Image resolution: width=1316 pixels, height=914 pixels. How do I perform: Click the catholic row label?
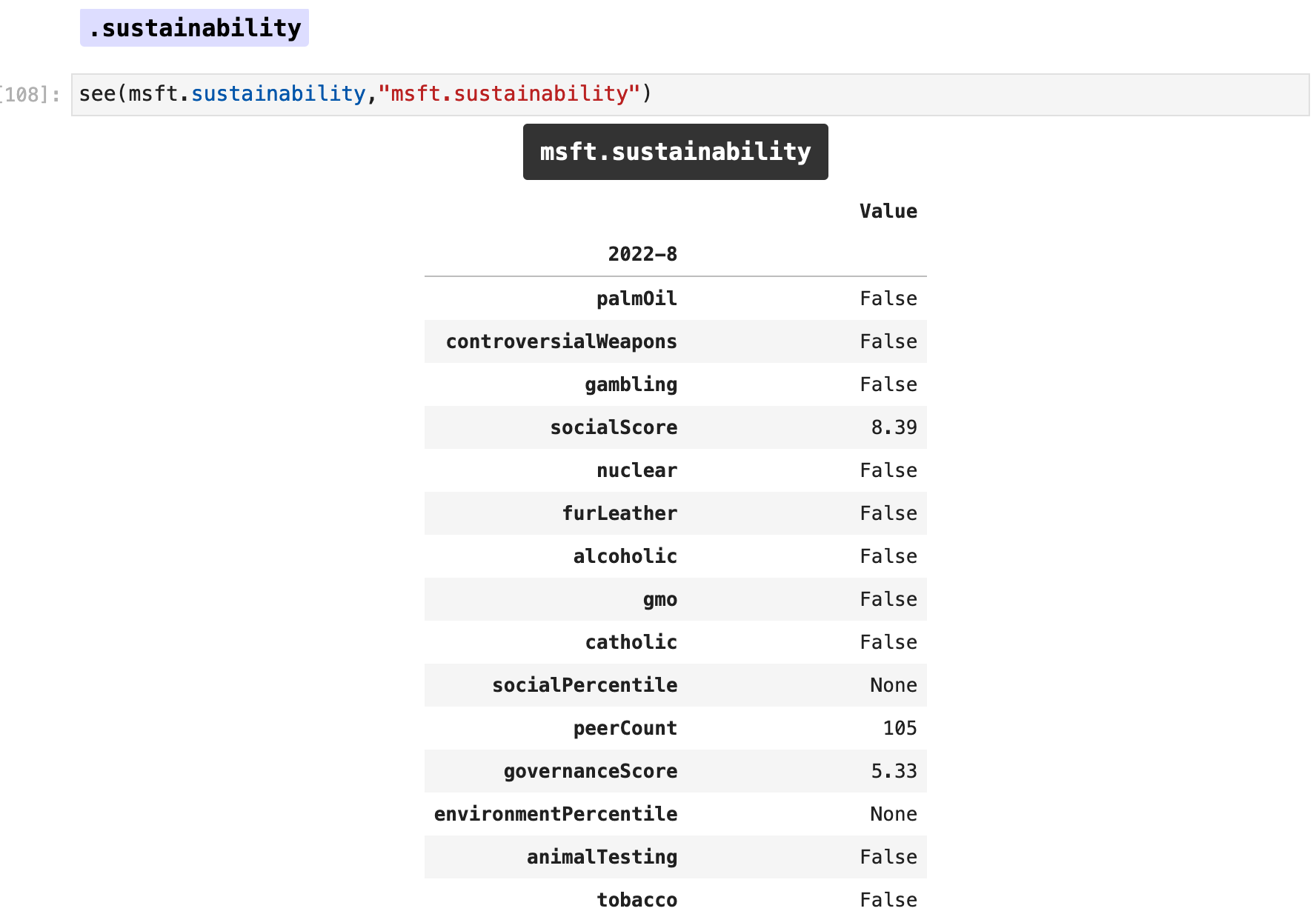click(x=631, y=642)
